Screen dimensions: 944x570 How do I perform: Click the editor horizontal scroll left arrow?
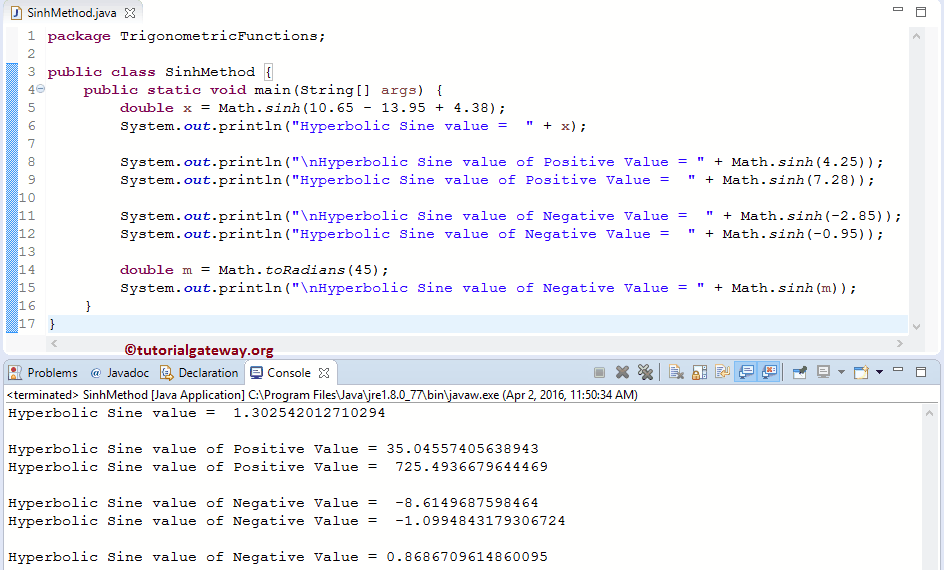point(54,343)
